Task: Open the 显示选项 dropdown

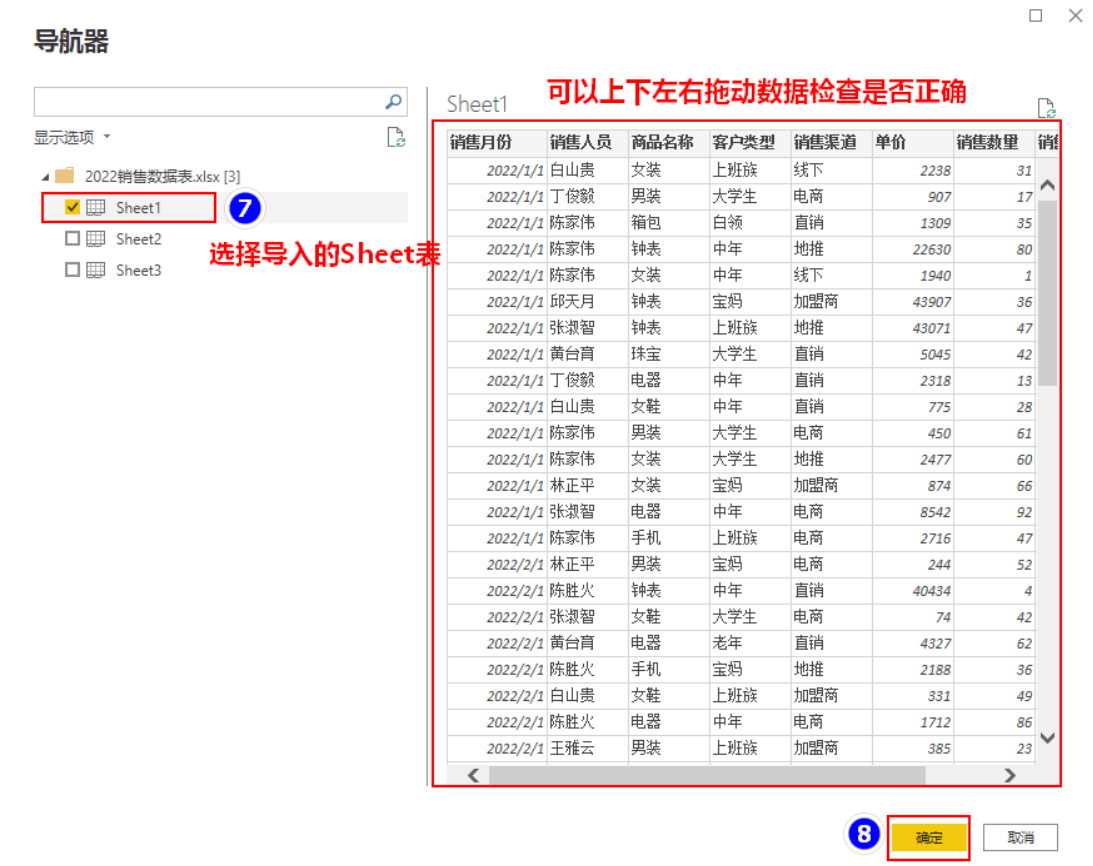Action: [72, 137]
